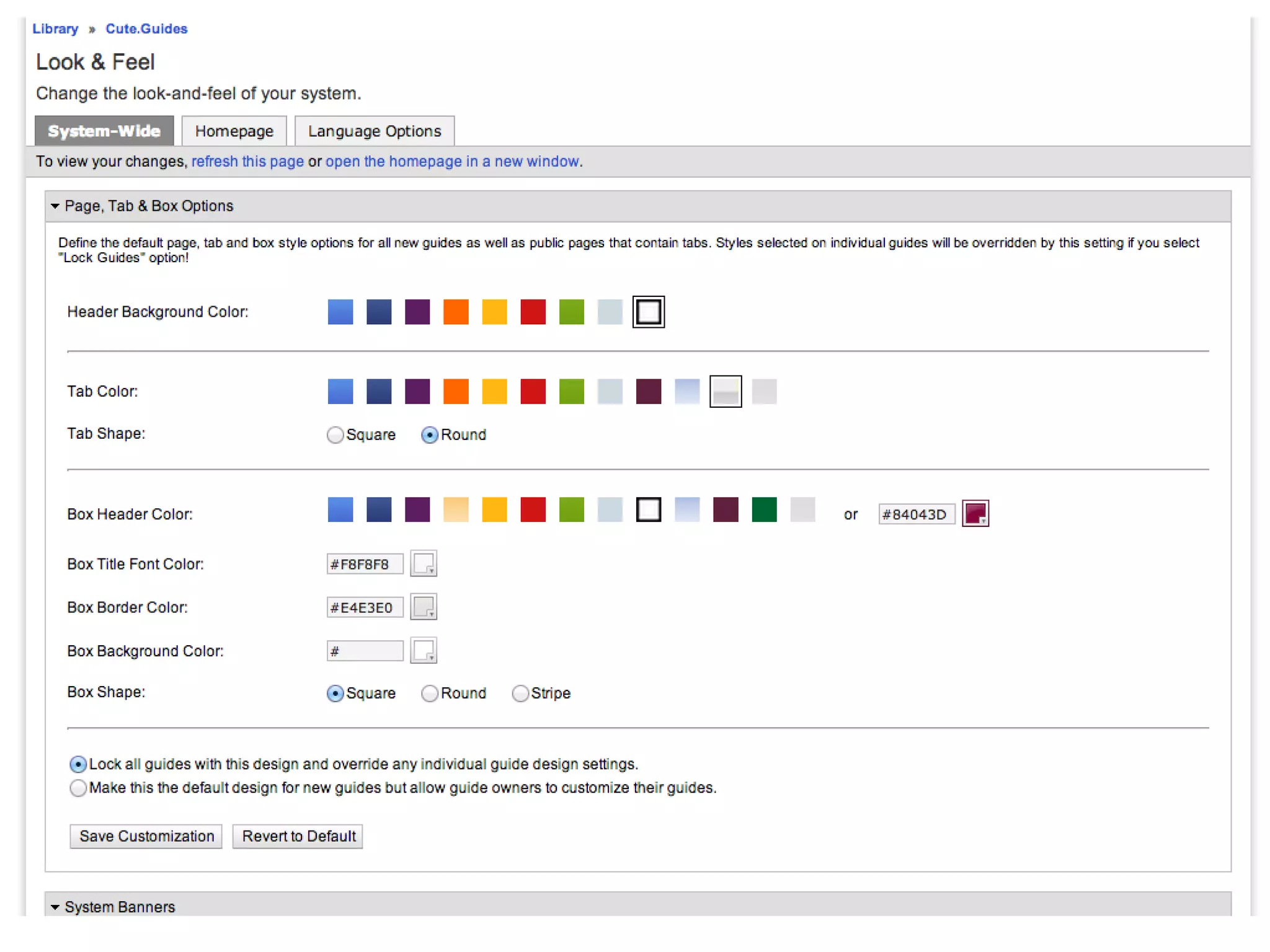Click the refresh this page link
The image size is (1270, 952).
pos(247,162)
